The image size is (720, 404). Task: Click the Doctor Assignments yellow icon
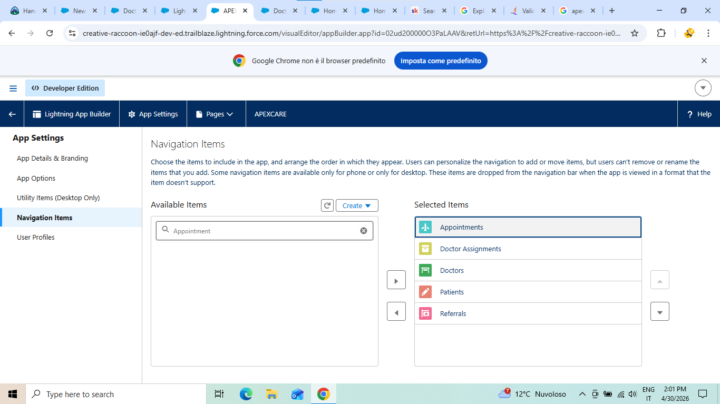pyautogui.click(x=425, y=249)
